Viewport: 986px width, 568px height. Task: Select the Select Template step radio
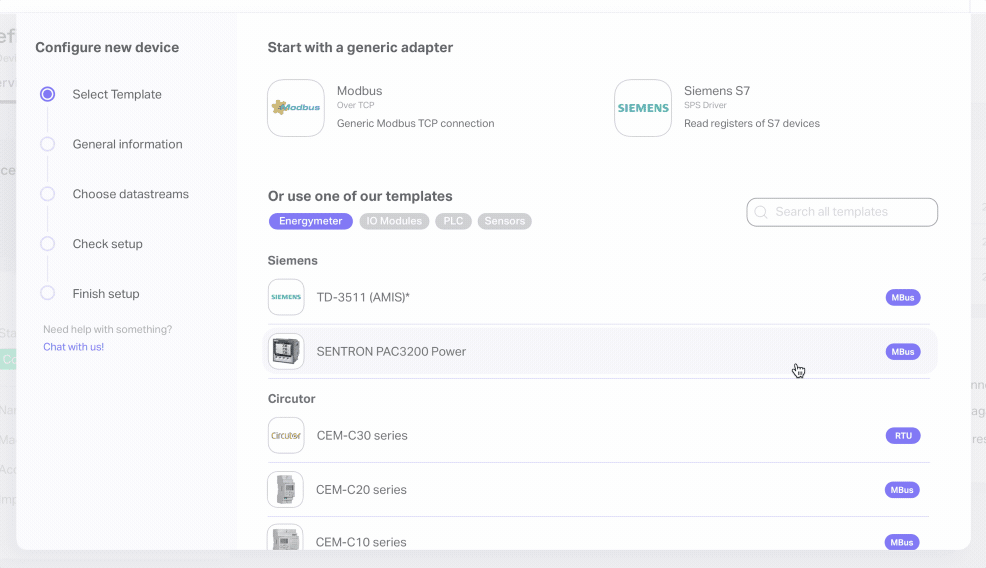pos(47,94)
